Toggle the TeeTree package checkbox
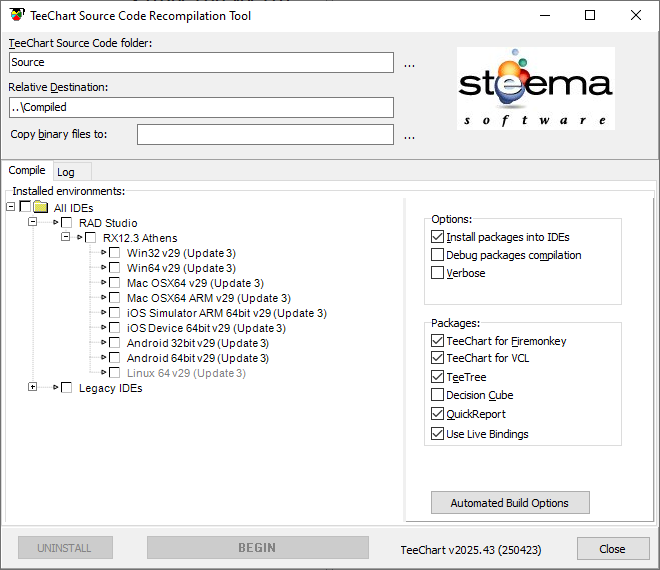 click(437, 376)
